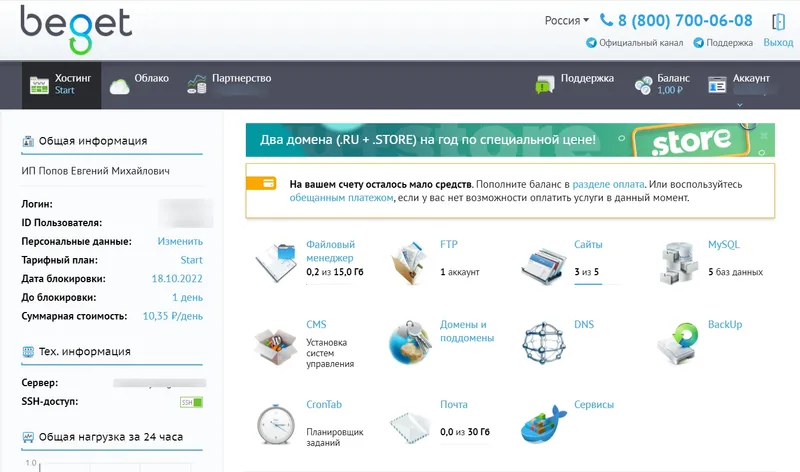The height and width of the screenshot is (472, 800).
Task: Open the Сайты sites icon
Action: coord(544,265)
